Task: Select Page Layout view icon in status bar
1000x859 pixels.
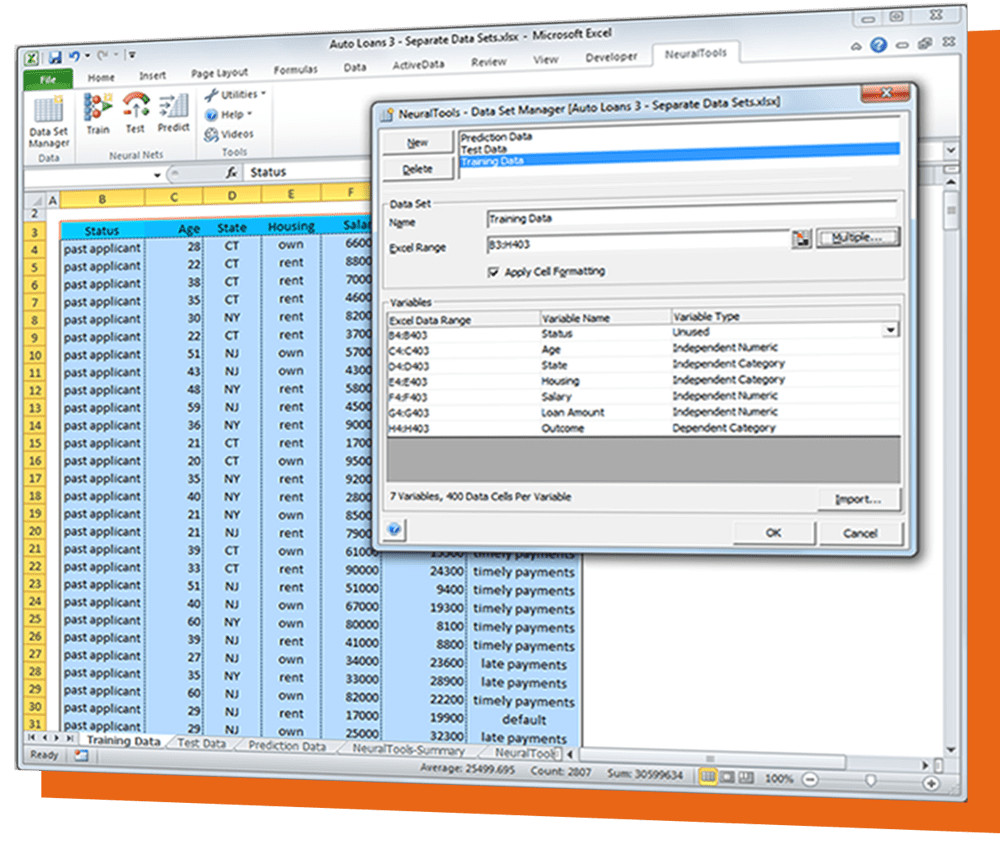Action: pos(727,777)
